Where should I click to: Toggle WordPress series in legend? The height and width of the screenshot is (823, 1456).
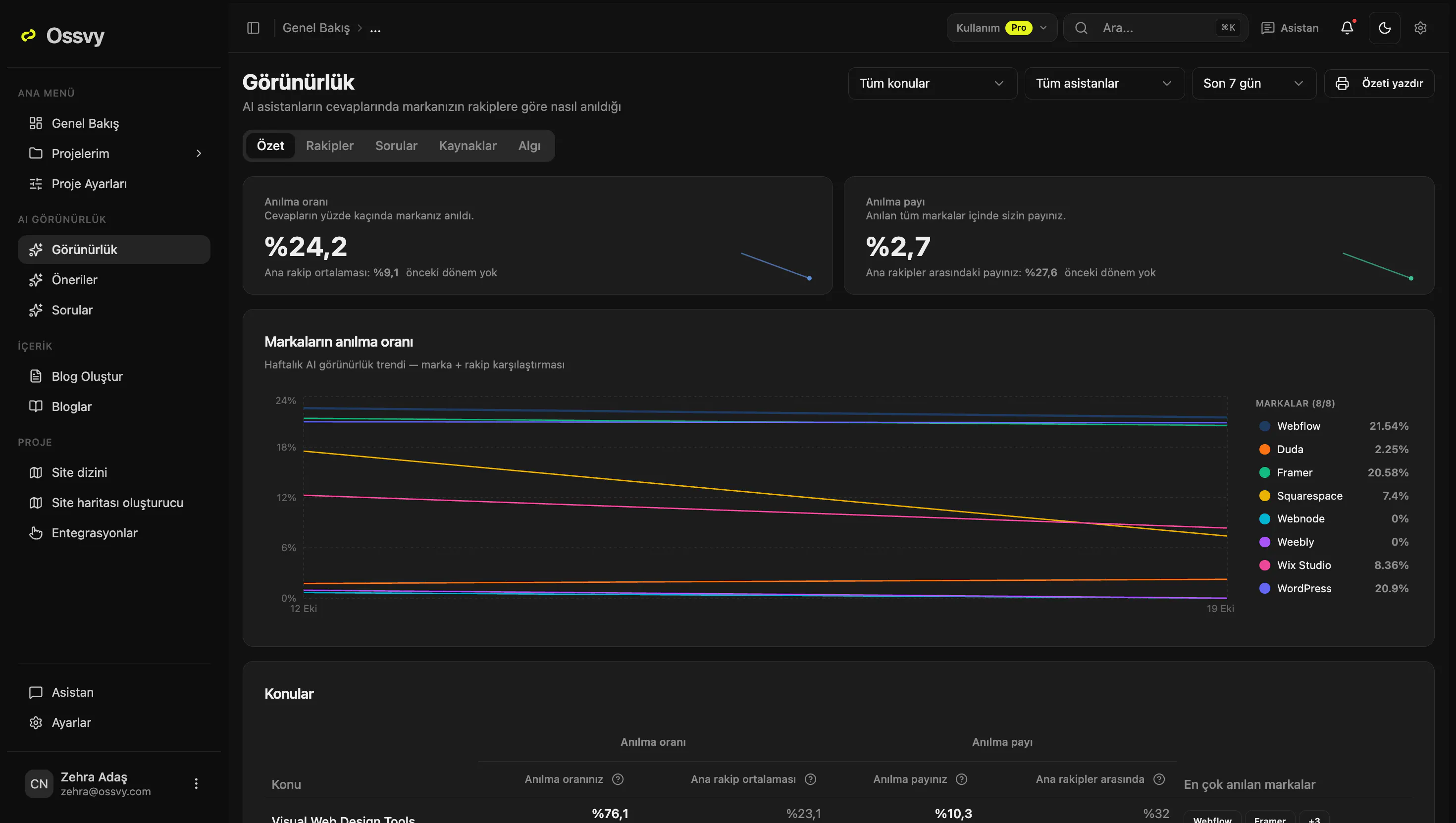1333,588
